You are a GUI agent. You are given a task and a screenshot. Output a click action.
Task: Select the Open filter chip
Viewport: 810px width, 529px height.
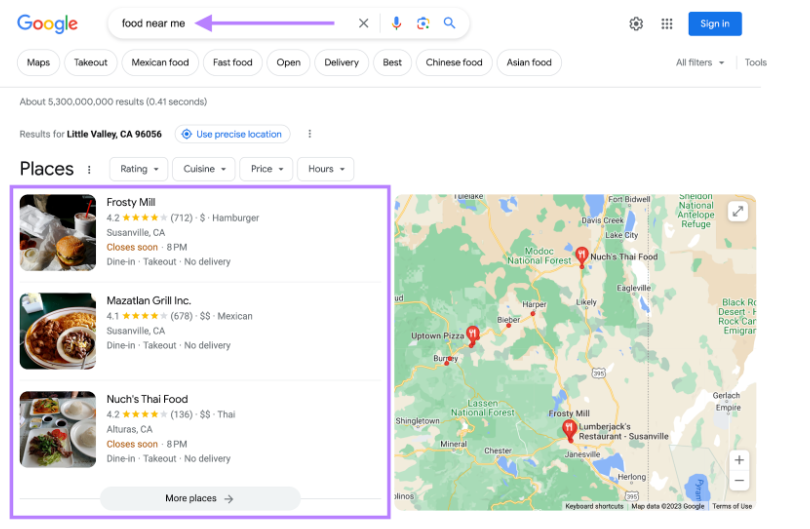[288, 63]
